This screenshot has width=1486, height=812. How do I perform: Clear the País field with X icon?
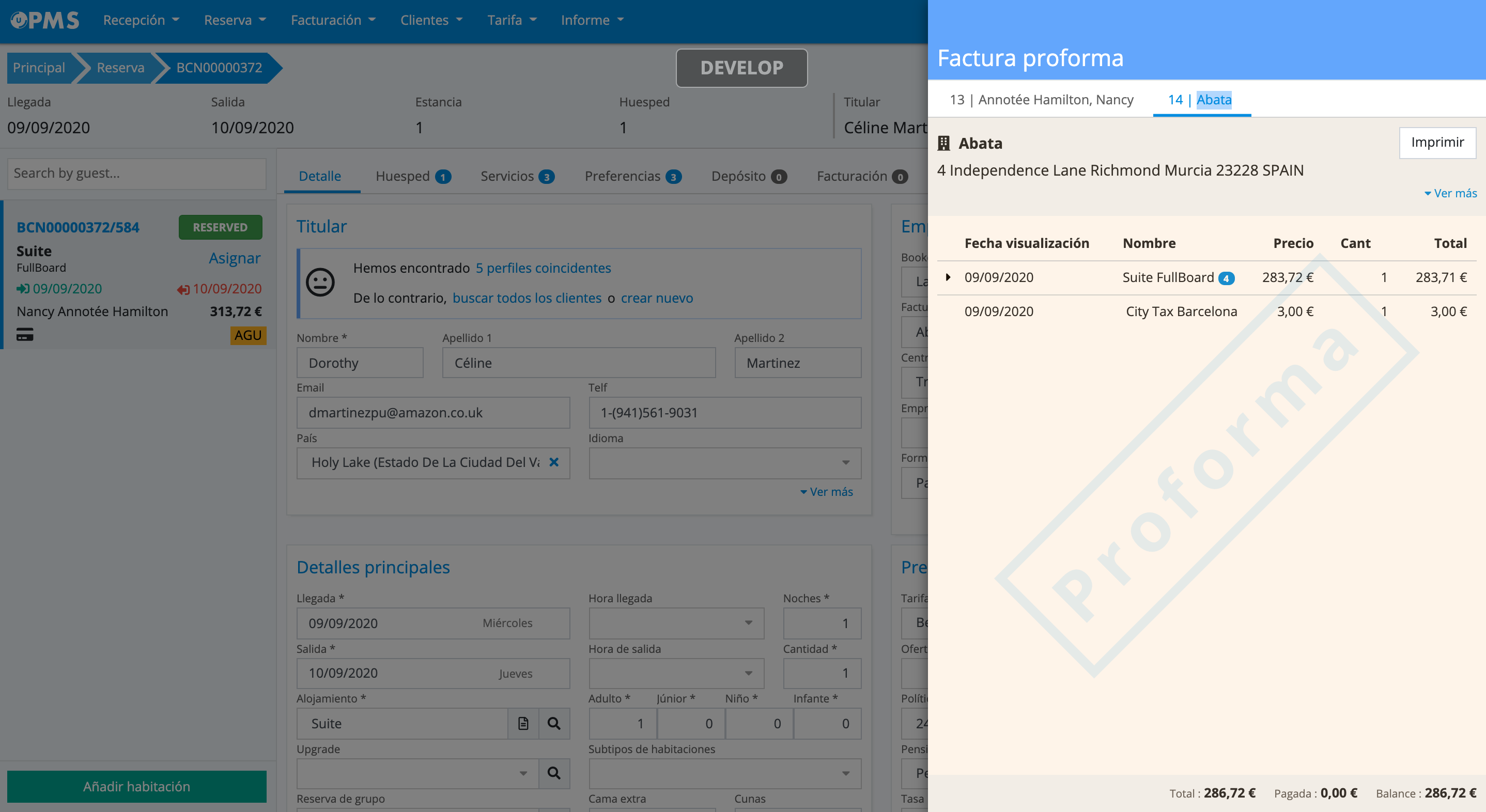[x=554, y=462]
